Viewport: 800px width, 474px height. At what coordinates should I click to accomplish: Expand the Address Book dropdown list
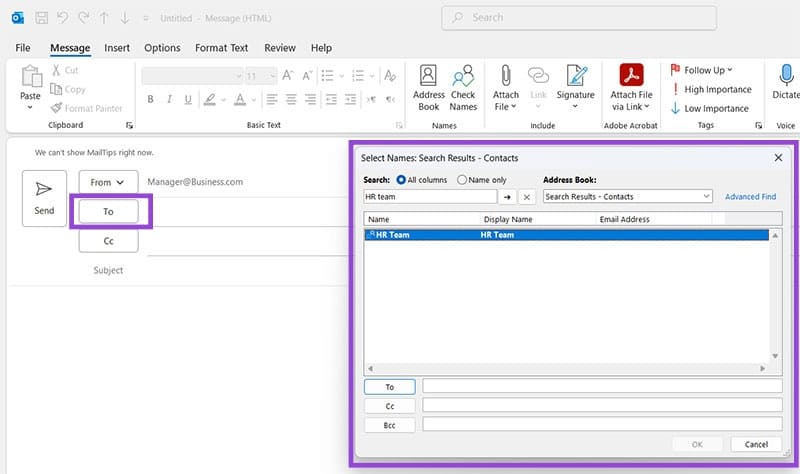coord(706,197)
